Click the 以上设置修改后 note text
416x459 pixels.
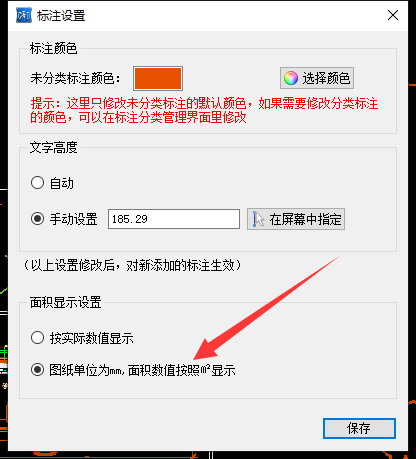132,265
